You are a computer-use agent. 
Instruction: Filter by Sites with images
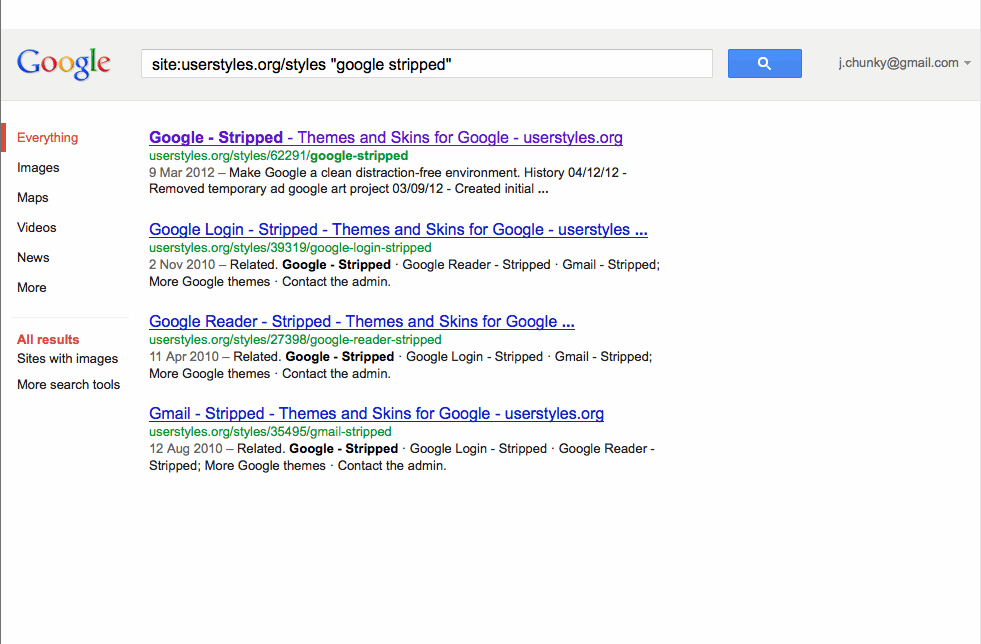[68, 359]
